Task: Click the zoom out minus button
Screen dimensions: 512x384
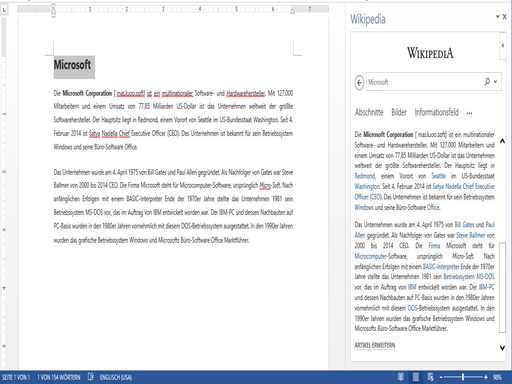Action: 441,377
